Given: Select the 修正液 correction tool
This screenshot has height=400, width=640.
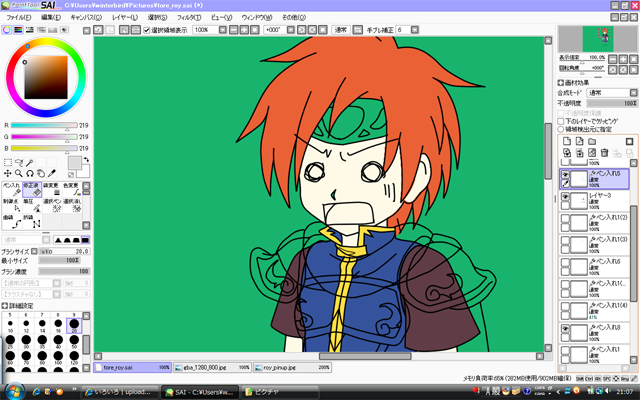Looking at the screenshot, I should coord(32,189).
